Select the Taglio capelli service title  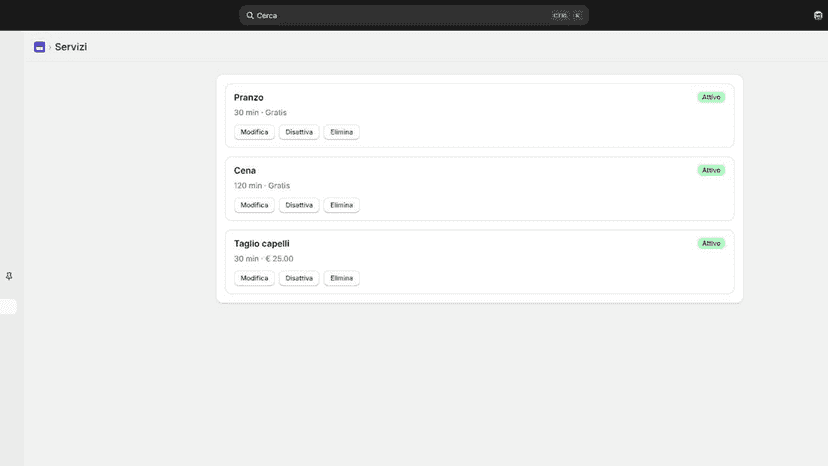(261, 244)
